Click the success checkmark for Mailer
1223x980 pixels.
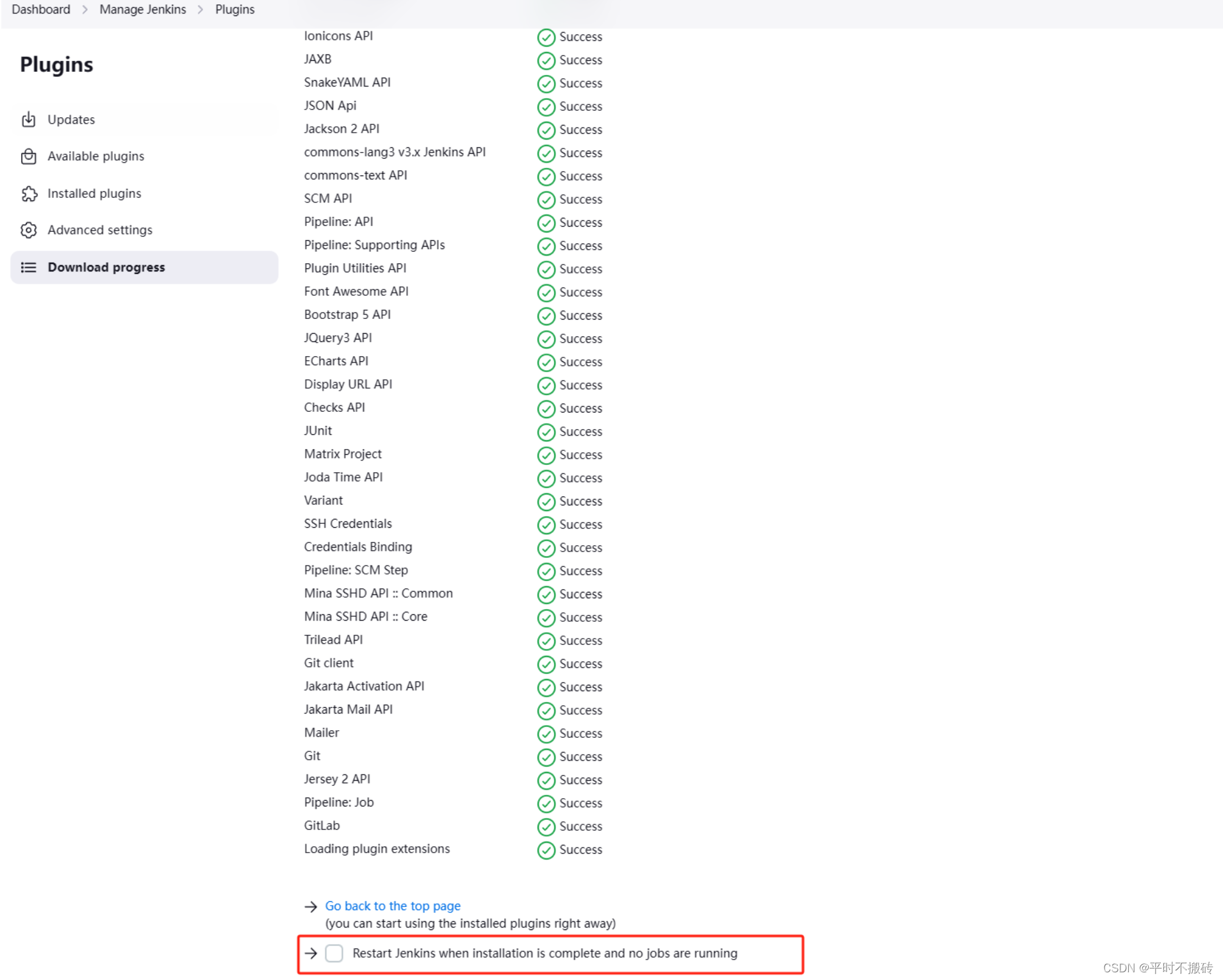coord(546,734)
